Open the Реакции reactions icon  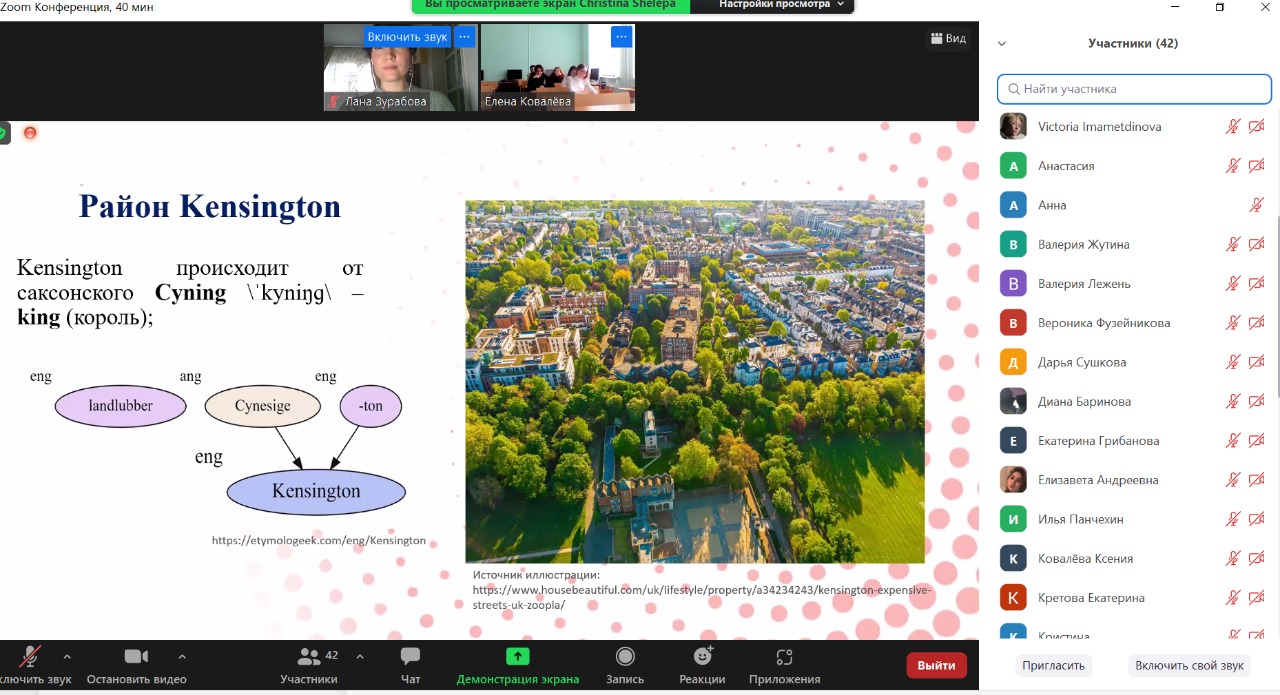pos(702,657)
